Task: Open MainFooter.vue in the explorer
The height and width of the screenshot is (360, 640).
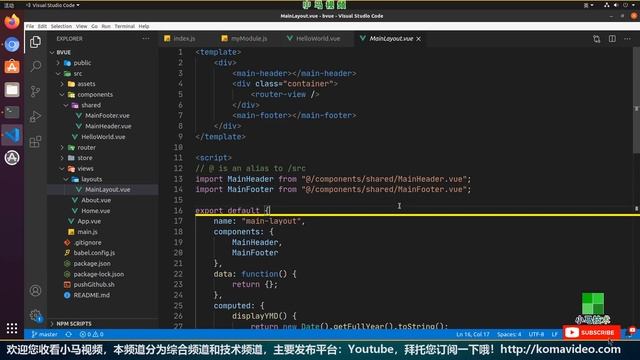Action: [x=107, y=116]
